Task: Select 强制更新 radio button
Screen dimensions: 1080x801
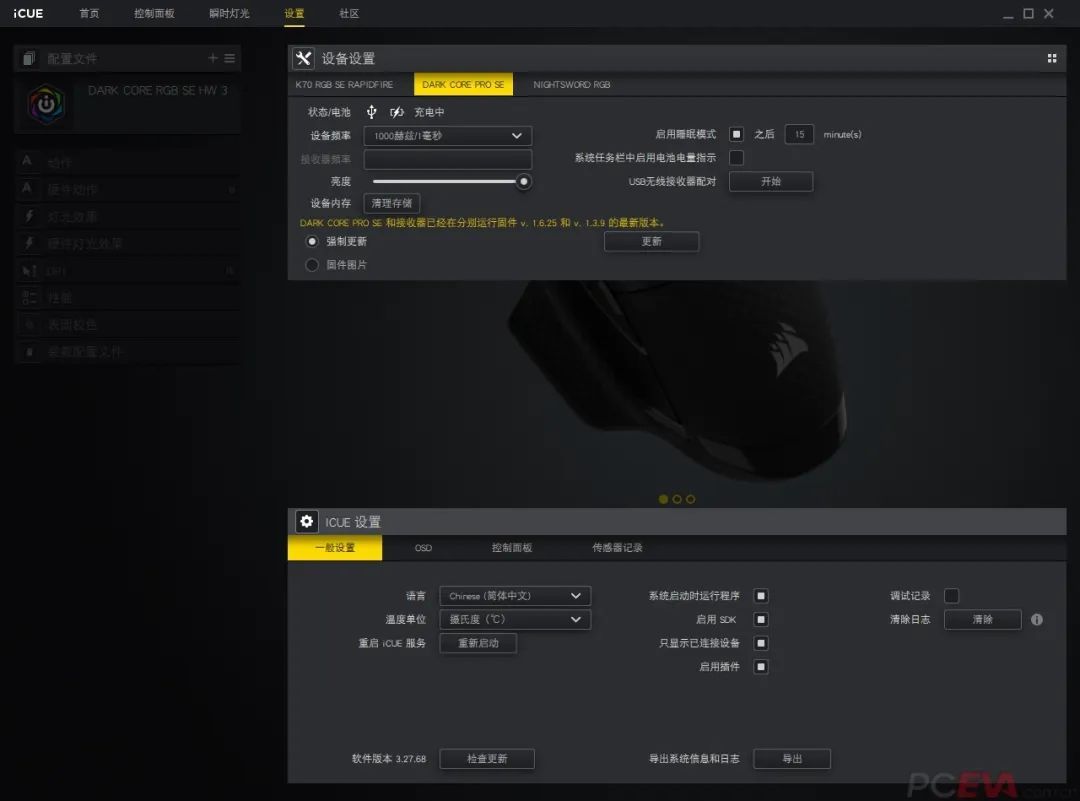Action: [x=312, y=241]
